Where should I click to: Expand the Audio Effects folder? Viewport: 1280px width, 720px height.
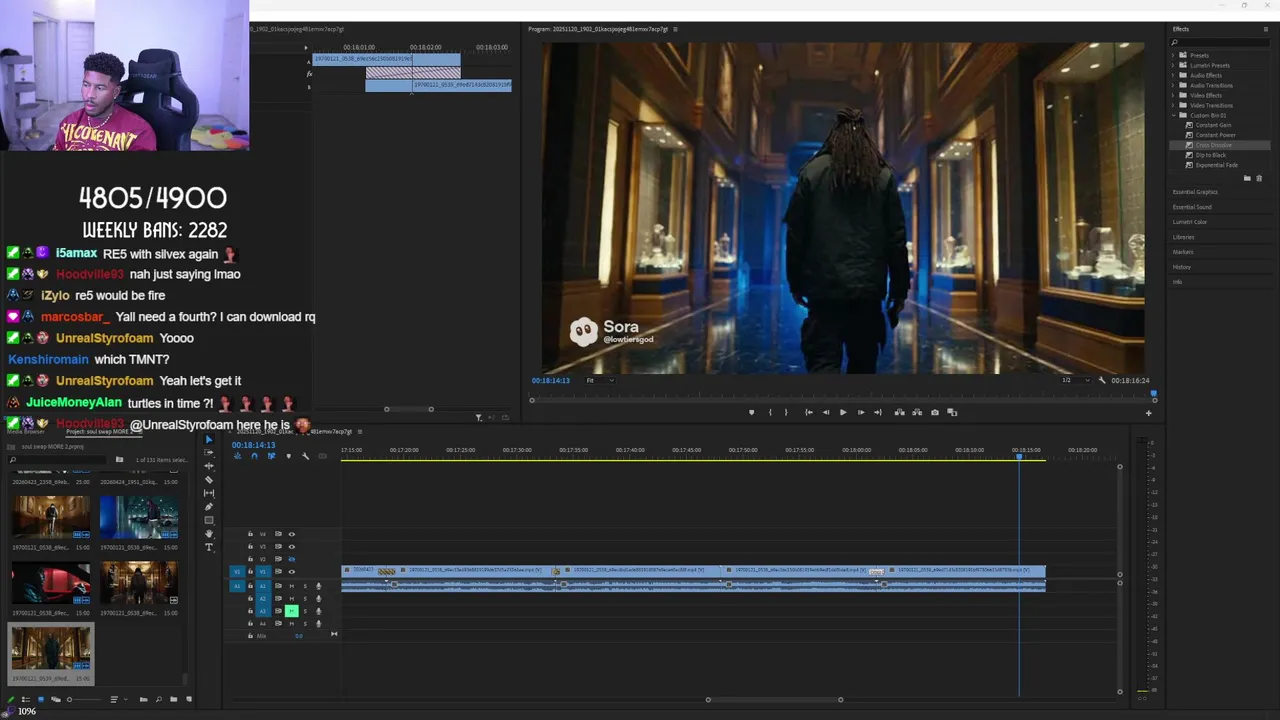(x=1175, y=75)
